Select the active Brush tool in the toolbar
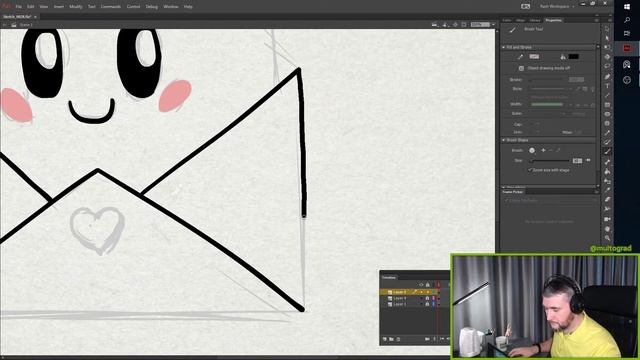 (x=607, y=151)
